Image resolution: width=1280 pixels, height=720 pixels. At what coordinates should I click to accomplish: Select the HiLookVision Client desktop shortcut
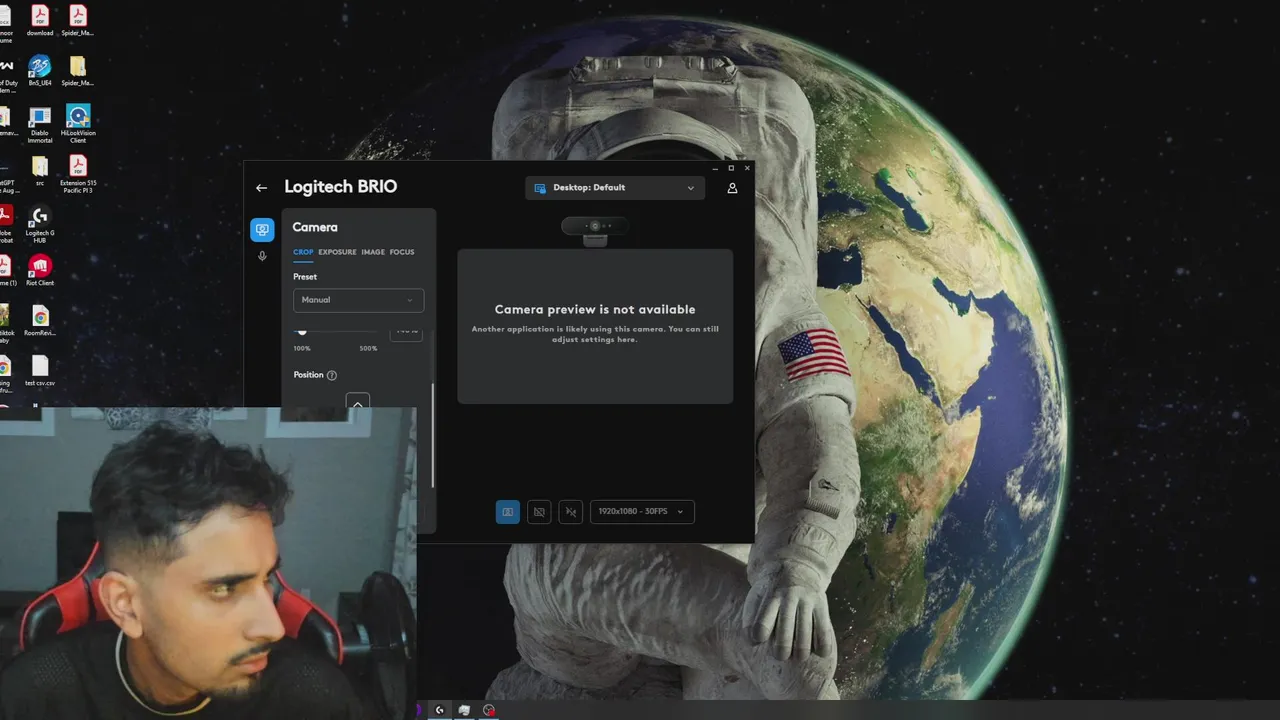pyautogui.click(x=78, y=125)
